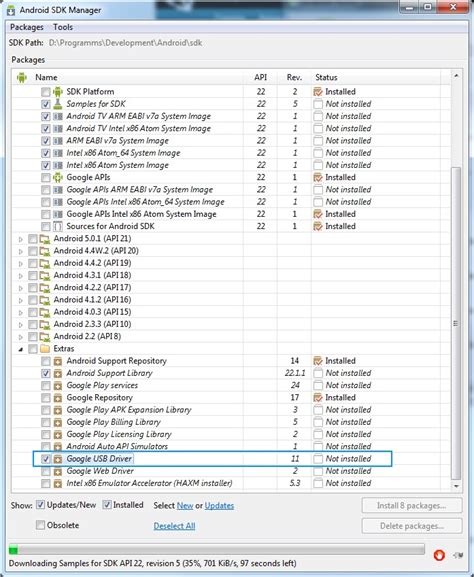Uncheck Android Support Library checkbox
The height and width of the screenshot is (577, 474).
(x=46, y=374)
